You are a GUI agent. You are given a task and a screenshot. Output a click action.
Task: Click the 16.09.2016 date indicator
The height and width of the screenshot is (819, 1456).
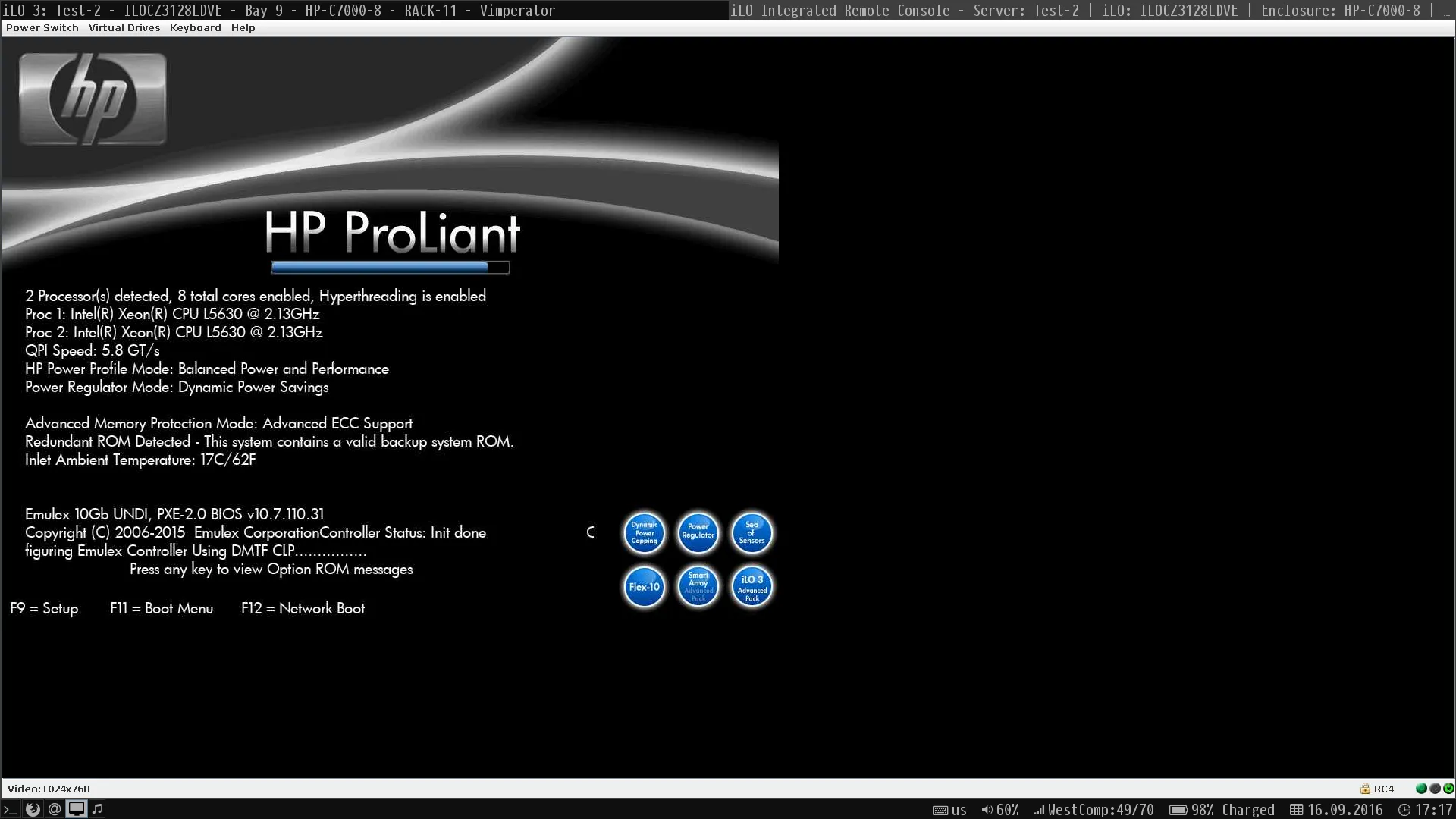(x=1336, y=810)
